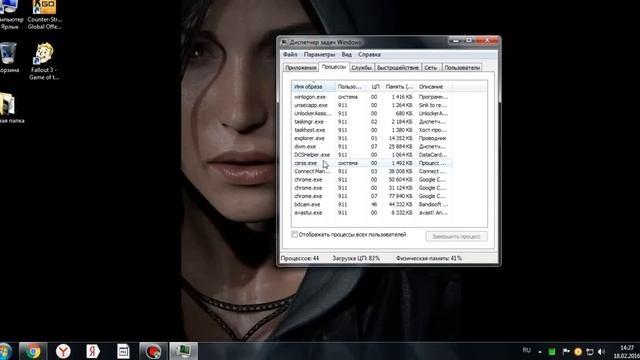Open the Counter-Strike Global Offensive desktop shortcut
This screenshot has height=360, width=640.
click(44, 15)
